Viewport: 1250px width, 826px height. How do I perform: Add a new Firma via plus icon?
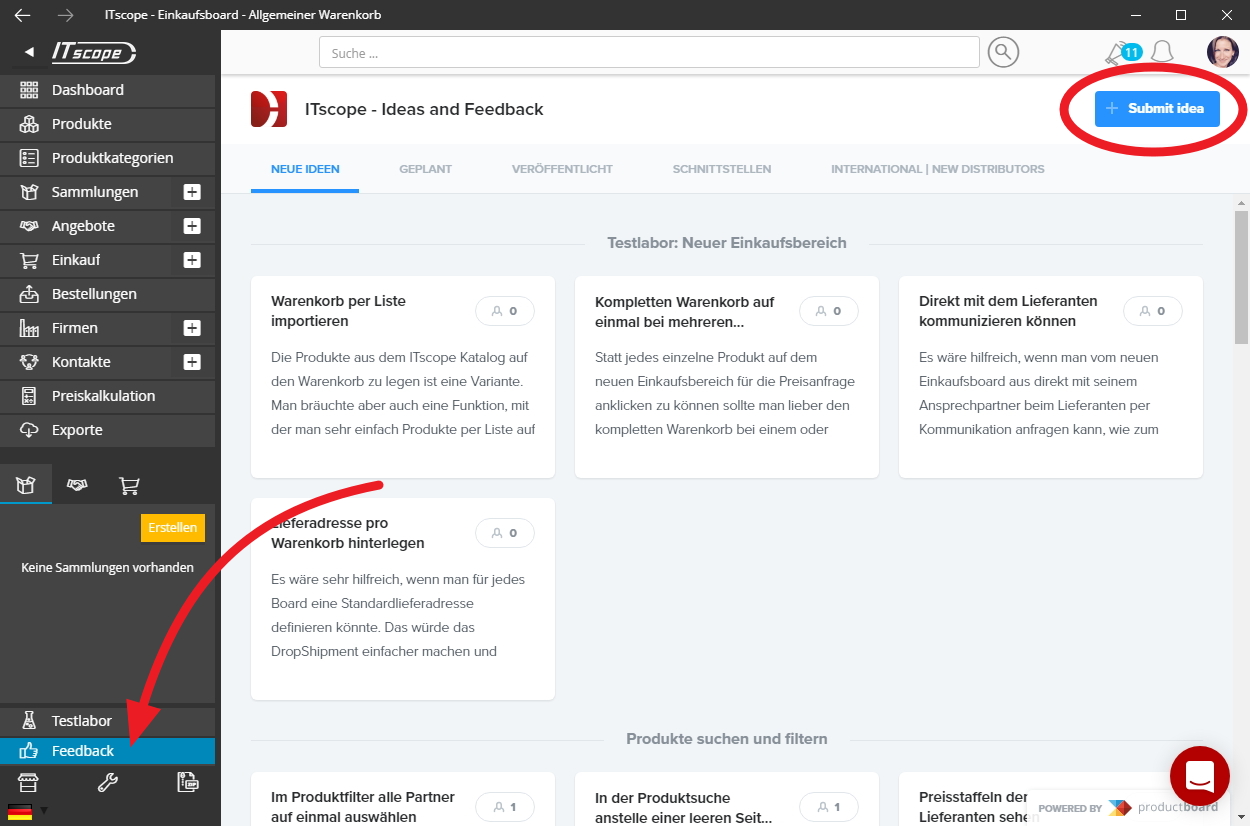click(193, 328)
